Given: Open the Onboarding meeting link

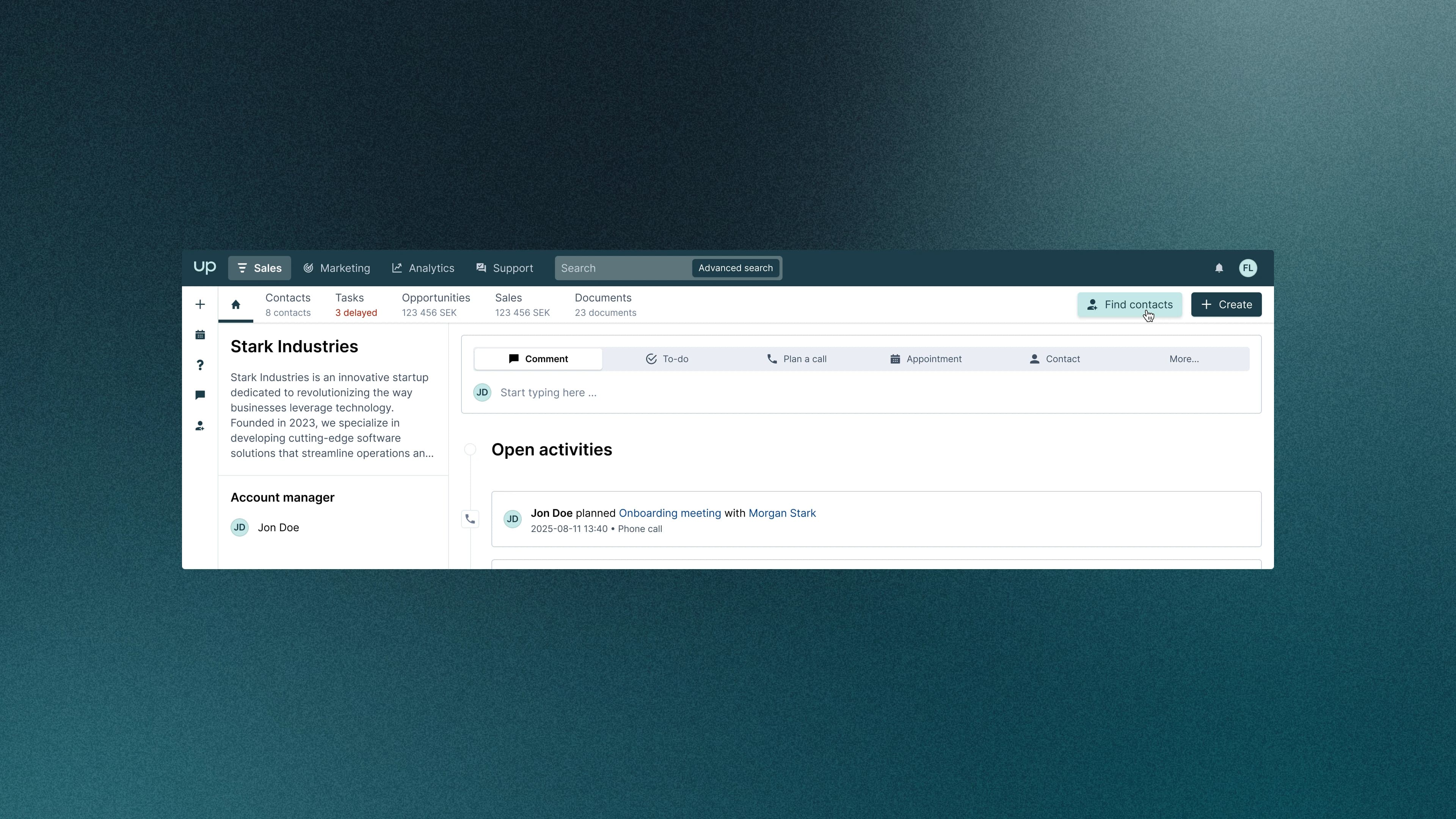Looking at the screenshot, I should [670, 513].
